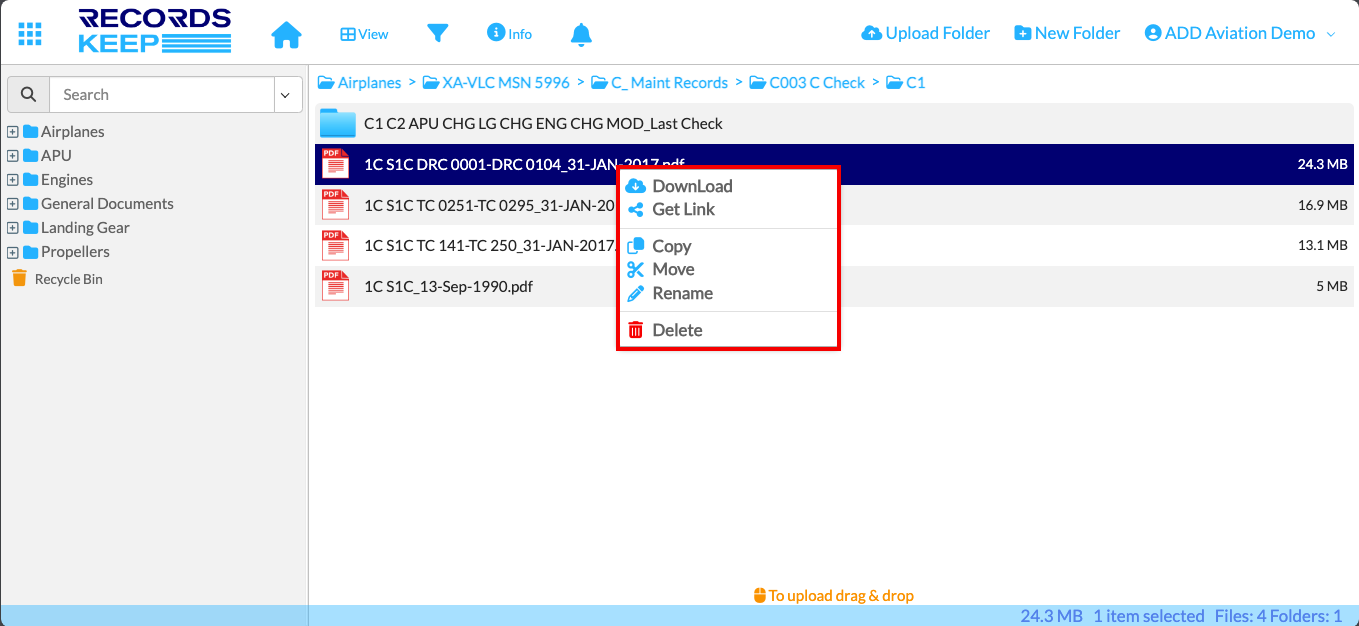Click PDF icon of 1C S1C_13-Sep-1990.pdf
1359x626 pixels.
coord(335,286)
